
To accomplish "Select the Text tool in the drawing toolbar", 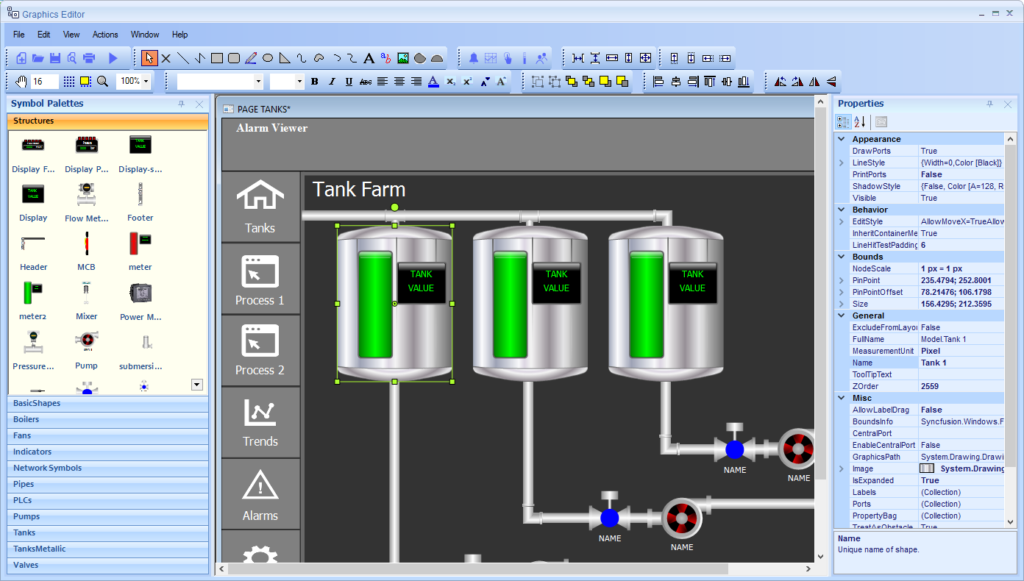I will pos(367,57).
